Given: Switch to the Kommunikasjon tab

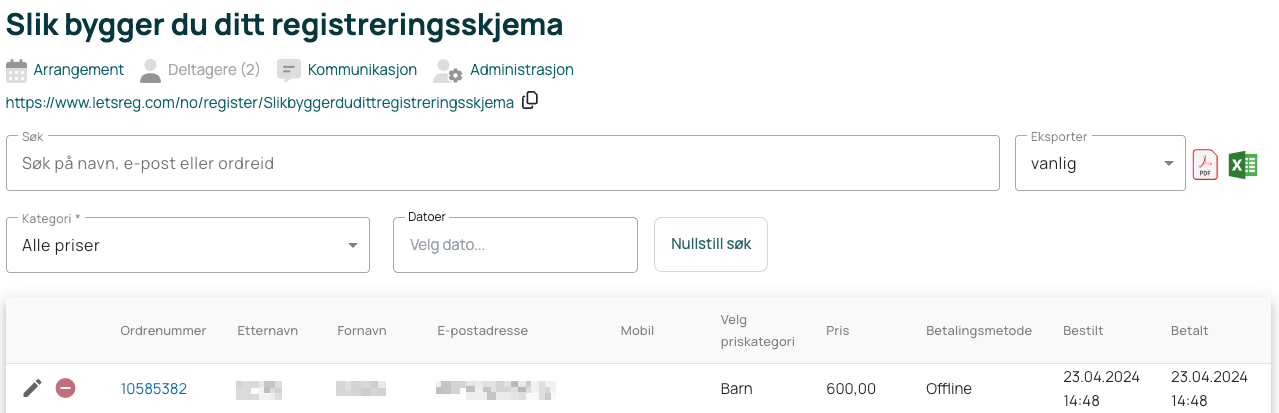Looking at the screenshot, I should click(362, 70).
